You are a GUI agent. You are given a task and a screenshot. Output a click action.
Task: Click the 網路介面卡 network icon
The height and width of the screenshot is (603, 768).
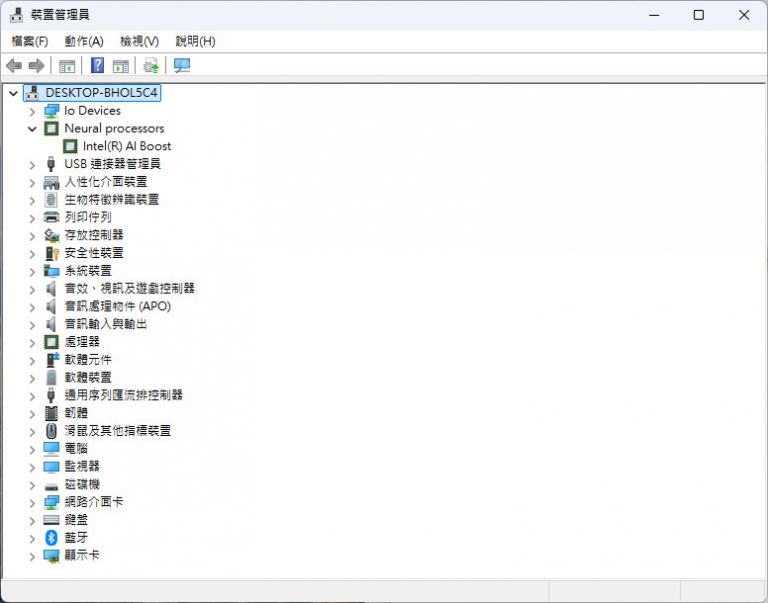click(x=51, y=502)
